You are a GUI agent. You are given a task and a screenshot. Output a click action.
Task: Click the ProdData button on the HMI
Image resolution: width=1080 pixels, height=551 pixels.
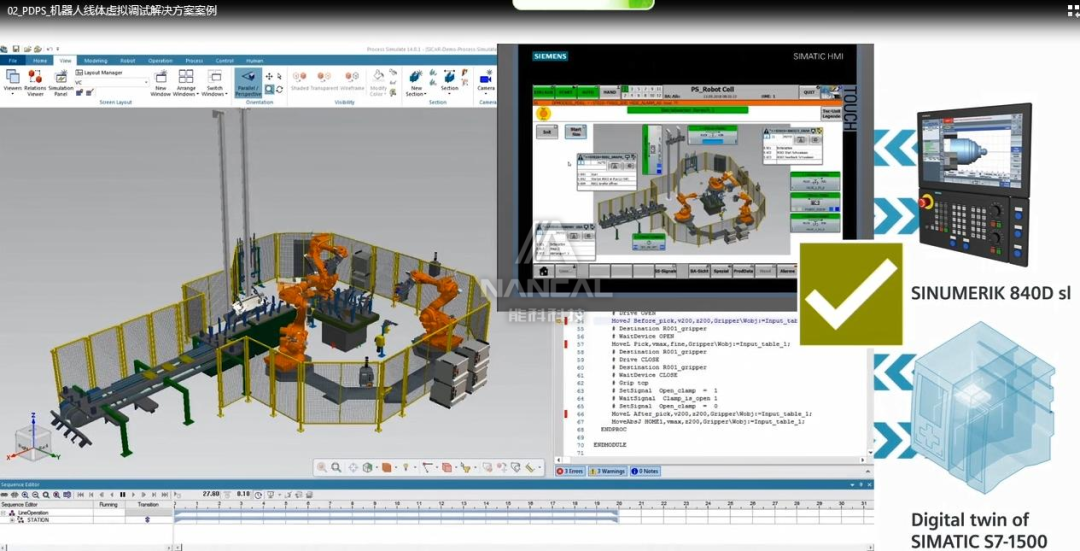743,271
